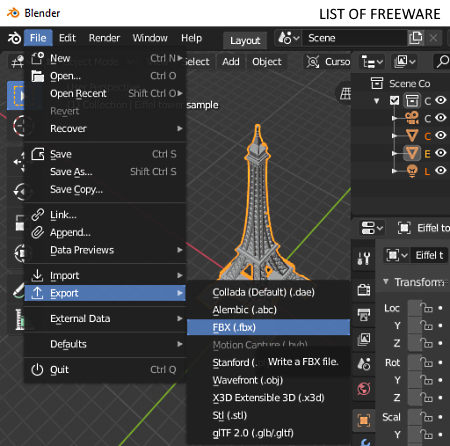Image resolution: width=450 pixels, height=446 pixels.
Task: Click the collection box icon
Action: pyautogui.click(x=412, y=100)
